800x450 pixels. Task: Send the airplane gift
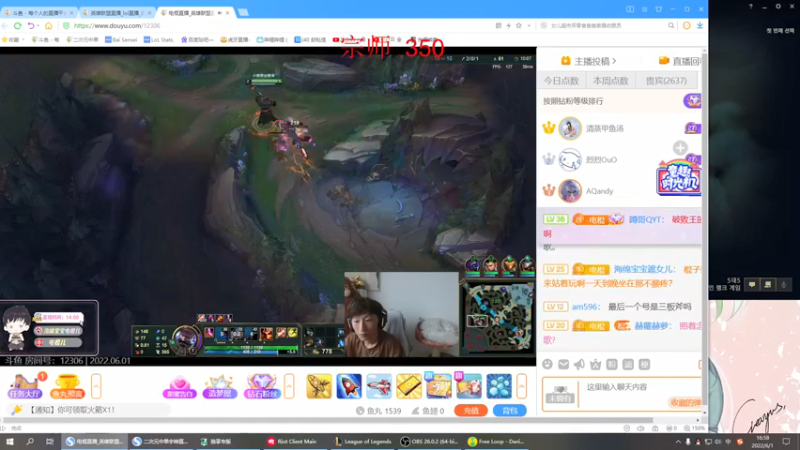(379, 386)
